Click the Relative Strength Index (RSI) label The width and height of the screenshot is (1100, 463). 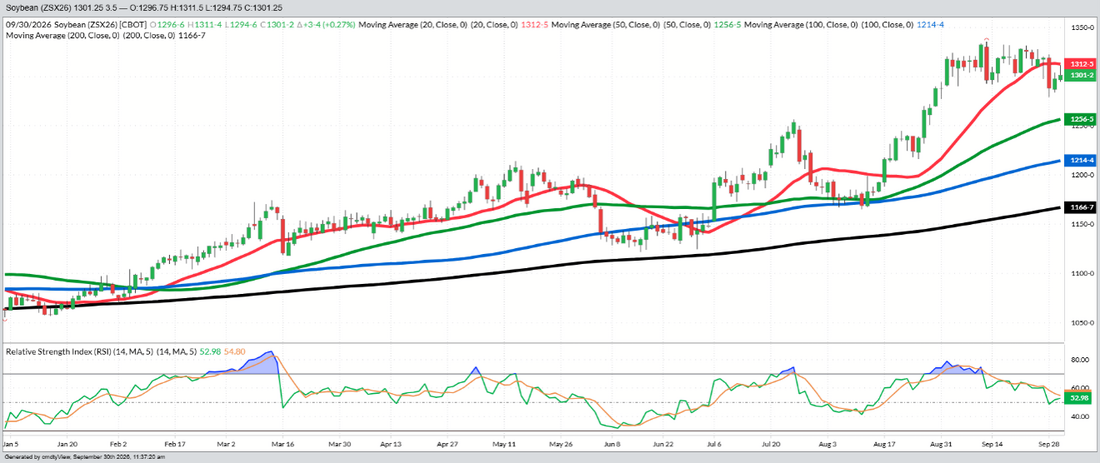click(57, 350)
